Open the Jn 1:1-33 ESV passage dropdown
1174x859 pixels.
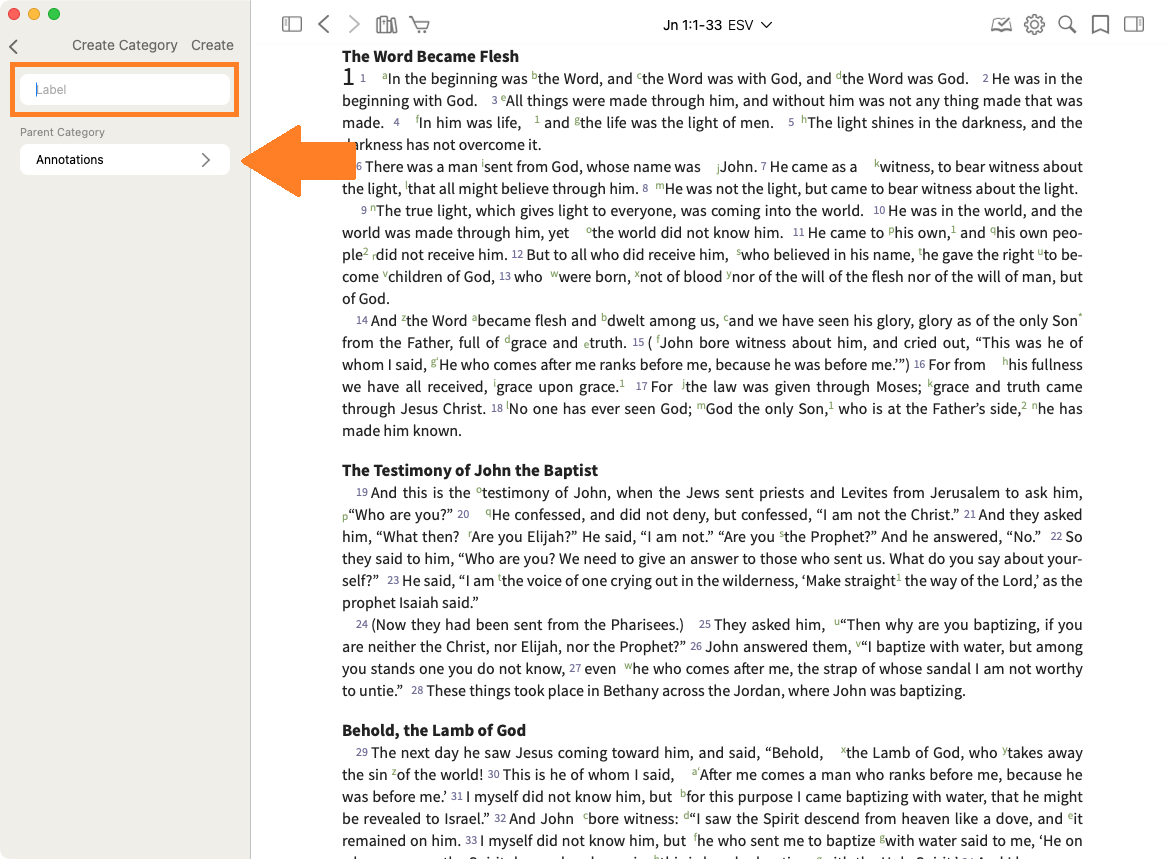(x=717, y=24)
